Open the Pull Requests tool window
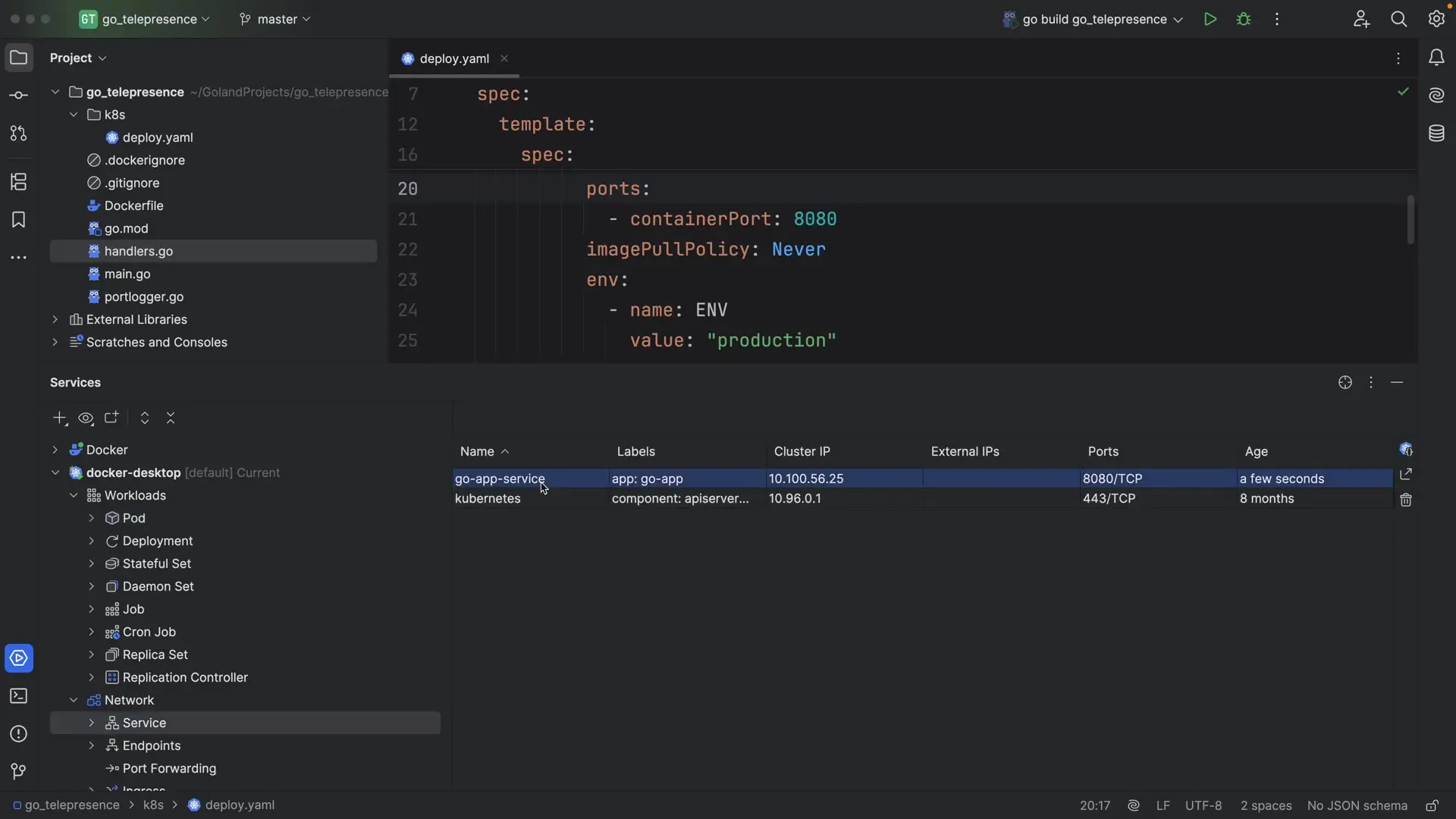Viewport: 1456px width, 819px height. pyautogui.click(x=19, y=133)
